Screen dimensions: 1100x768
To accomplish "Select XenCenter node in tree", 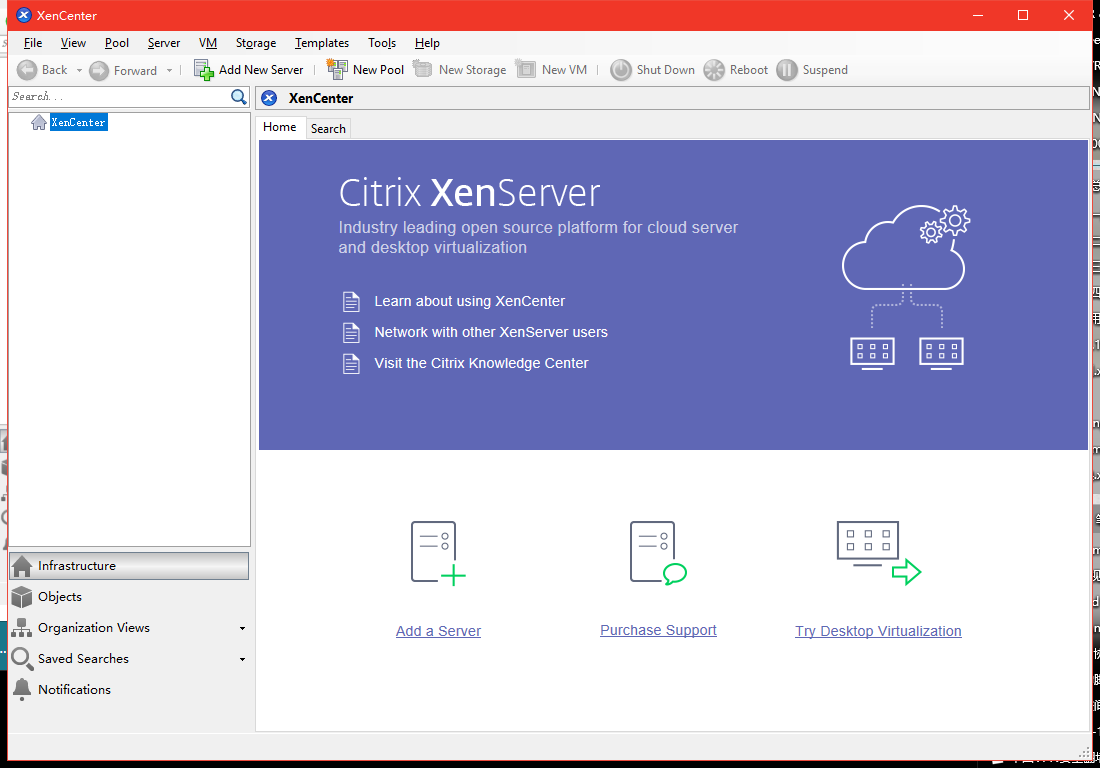I will click(79, 123).
